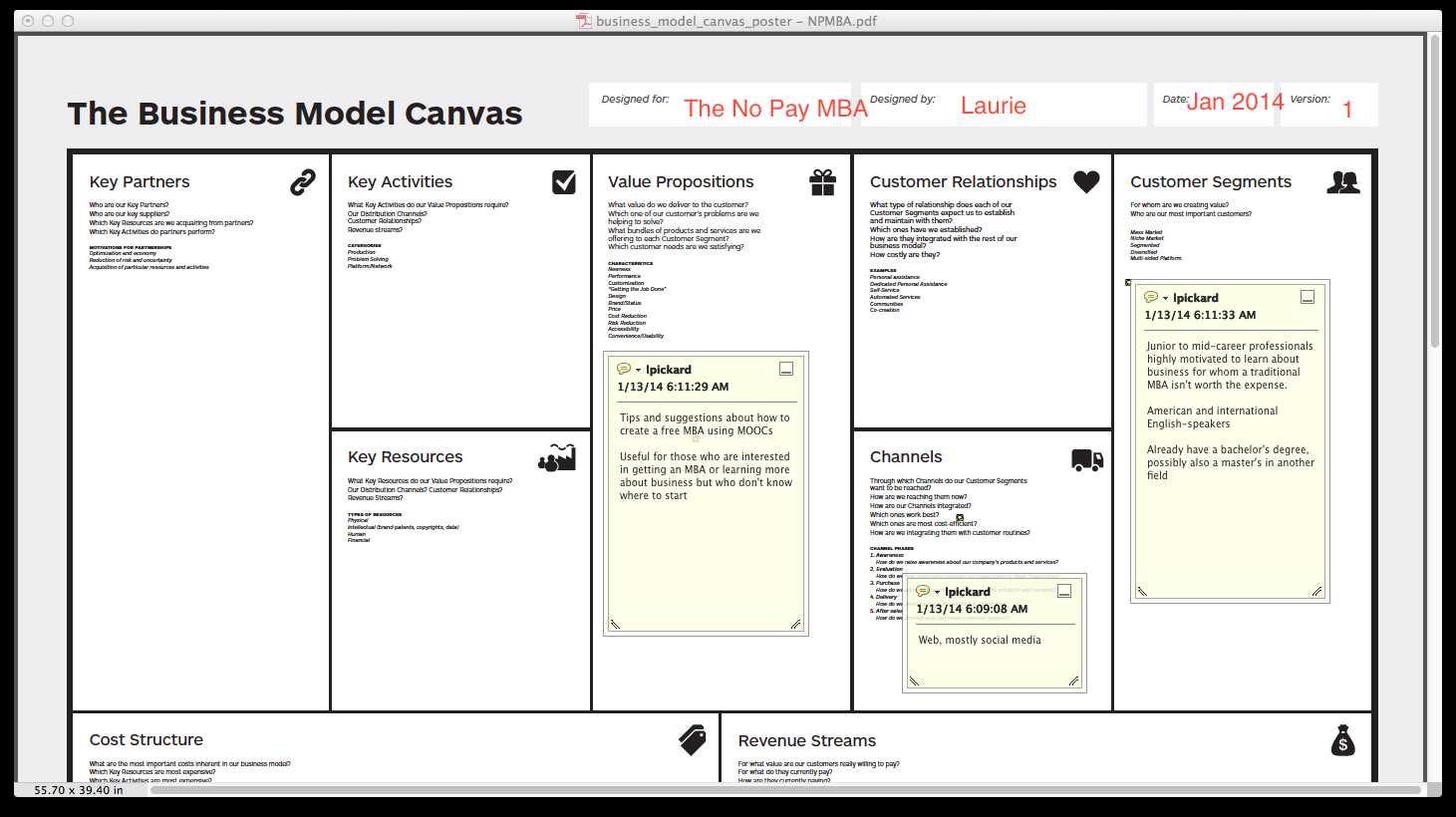The width and height of the screenshot is (1456, 817).
Task: Click the Customer Segments note speech bubble icon
Action: (1151, 297)
